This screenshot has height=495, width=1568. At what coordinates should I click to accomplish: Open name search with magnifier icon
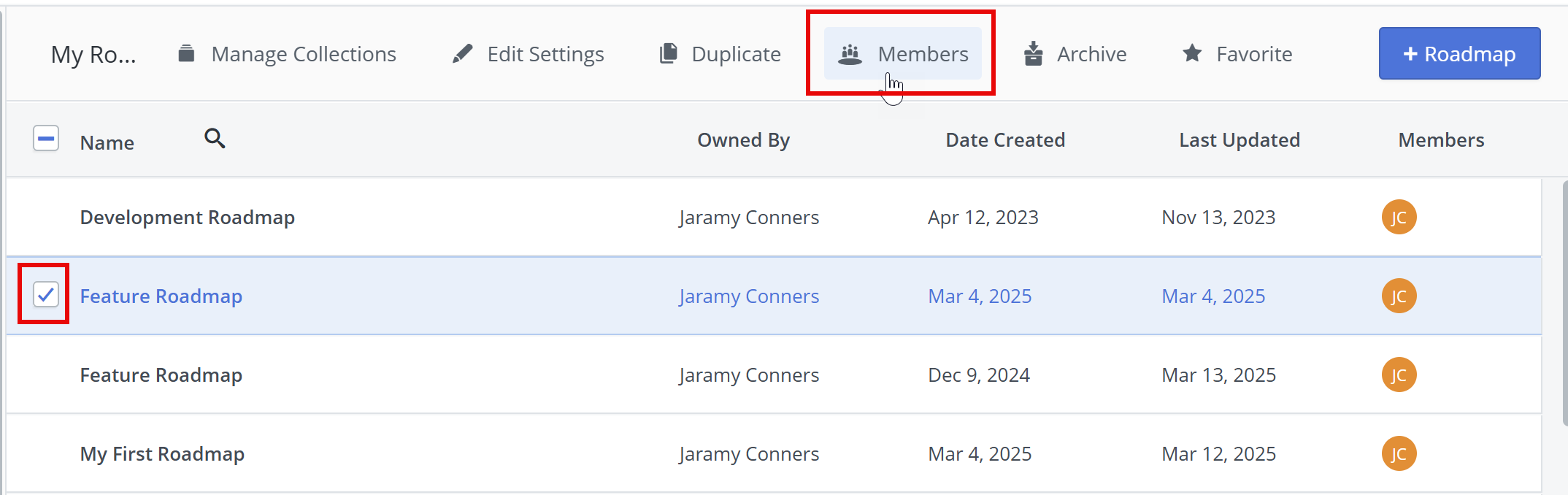tap(215, 138)
